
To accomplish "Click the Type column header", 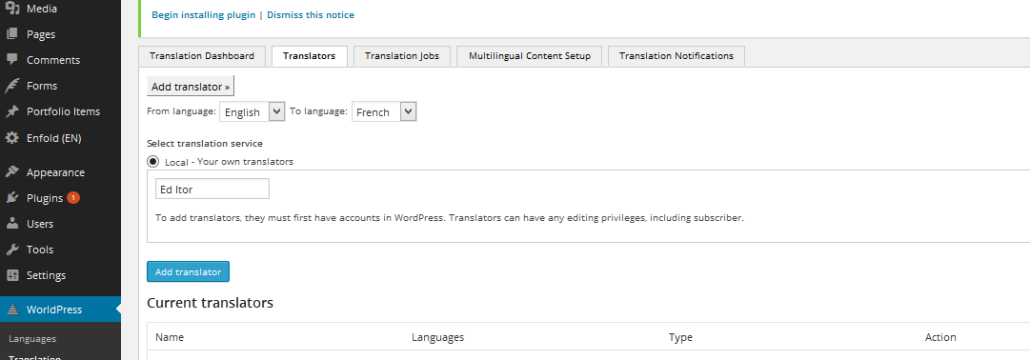I will point(681,337).
